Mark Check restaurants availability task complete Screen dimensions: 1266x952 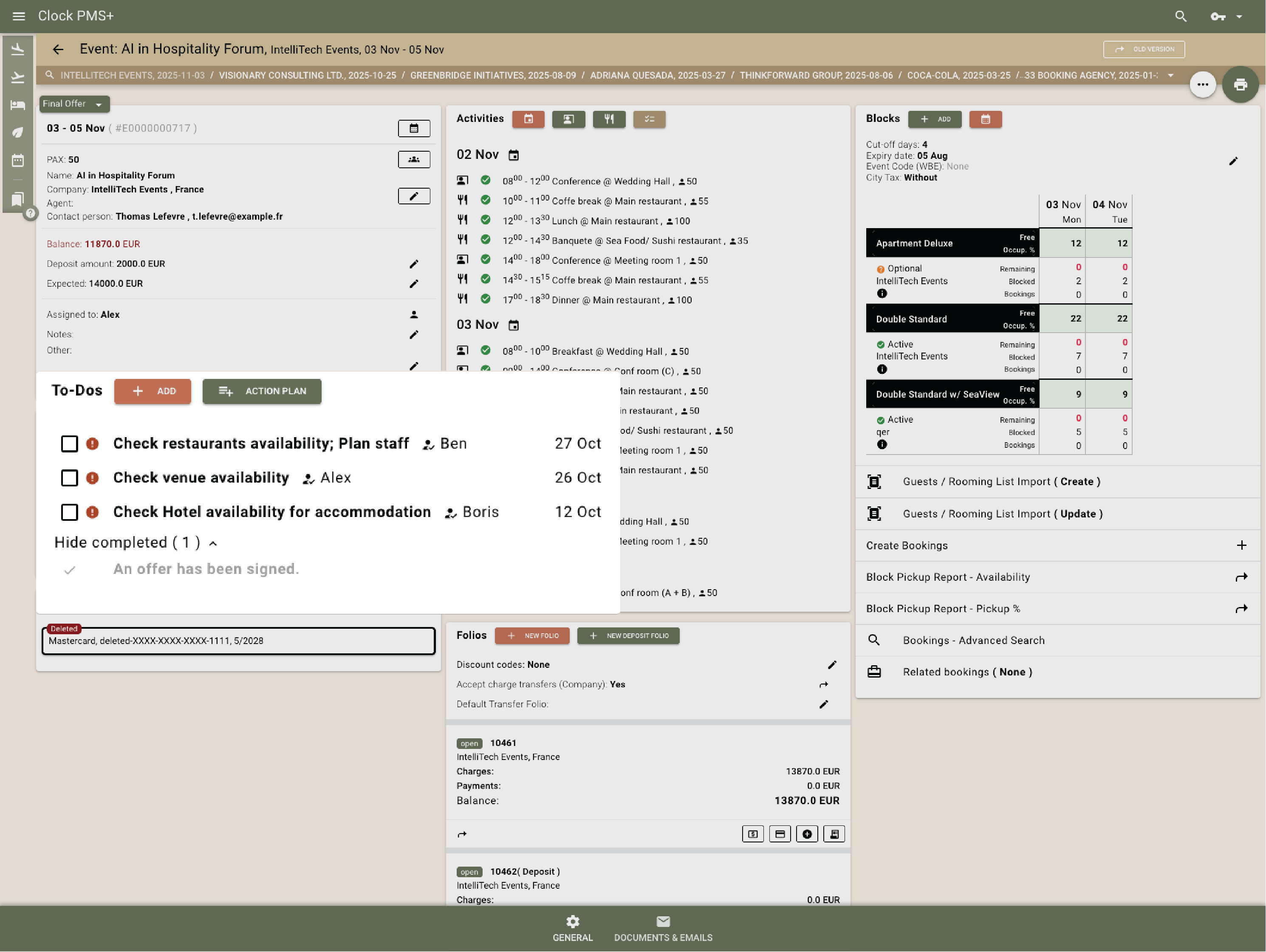tap(70, 444)
